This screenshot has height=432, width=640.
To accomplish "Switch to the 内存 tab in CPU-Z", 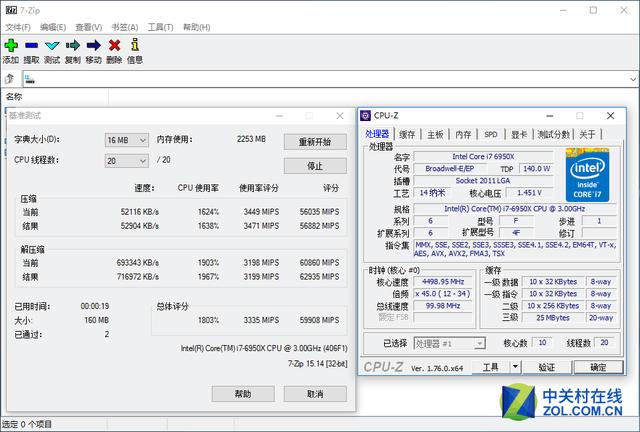I will pos(463,134).
